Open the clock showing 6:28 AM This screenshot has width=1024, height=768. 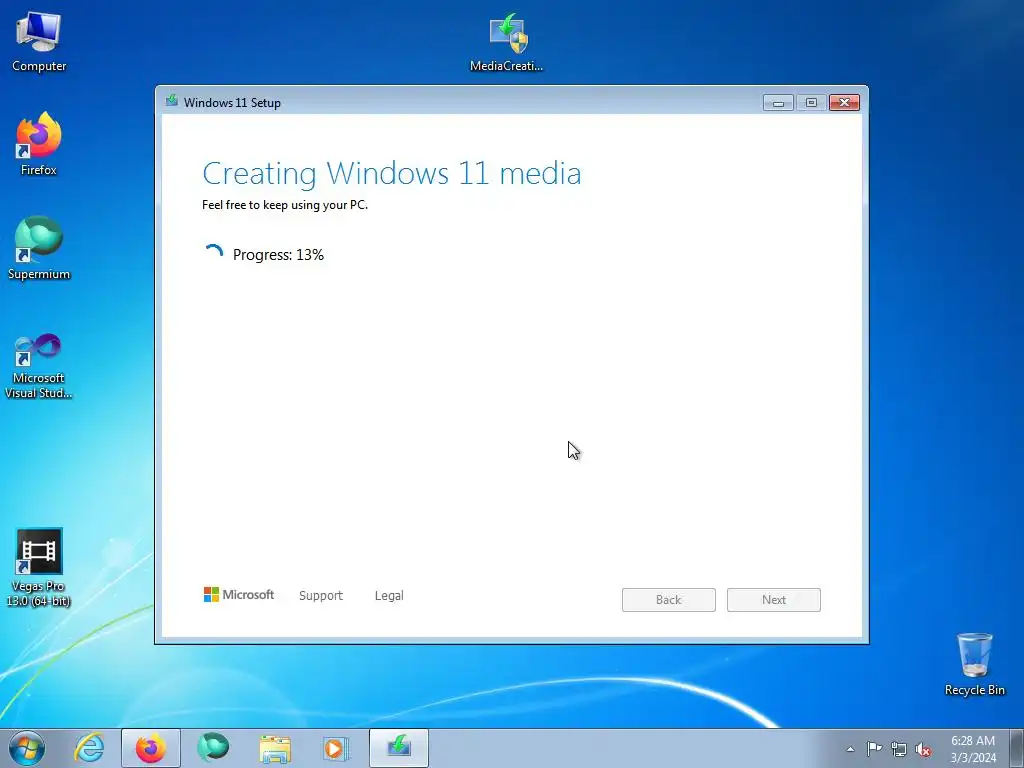point(973,749)
